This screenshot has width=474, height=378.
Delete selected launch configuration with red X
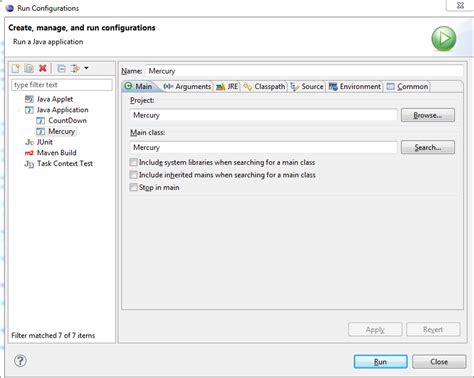43,68
